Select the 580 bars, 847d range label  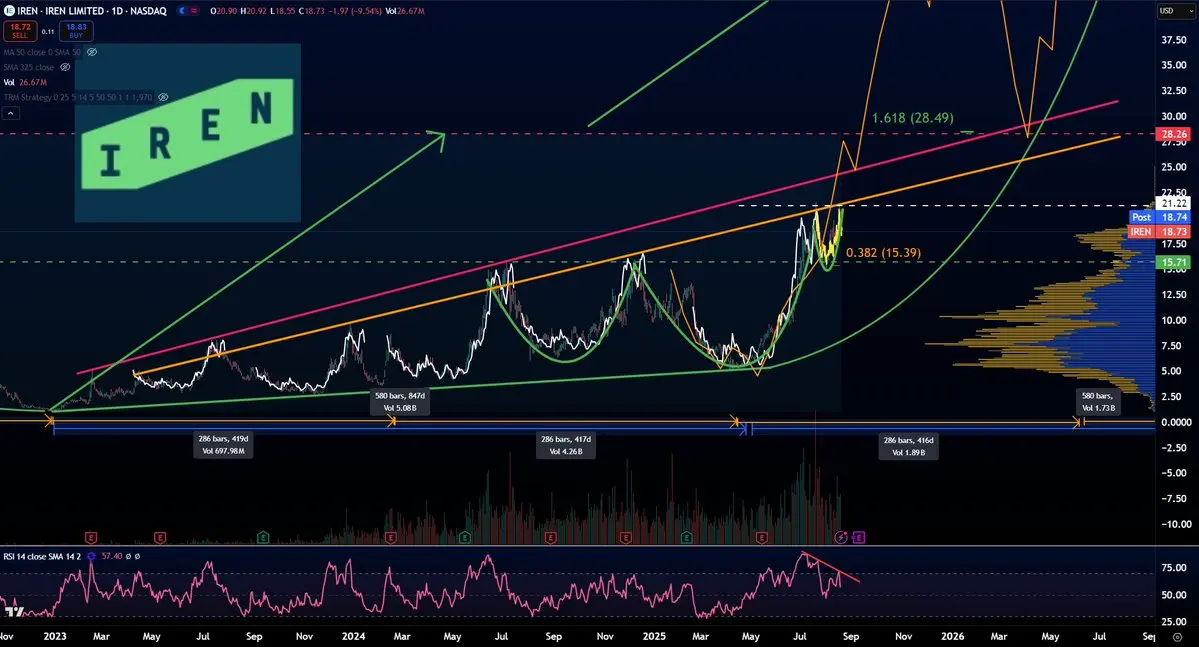pos(400,402)
